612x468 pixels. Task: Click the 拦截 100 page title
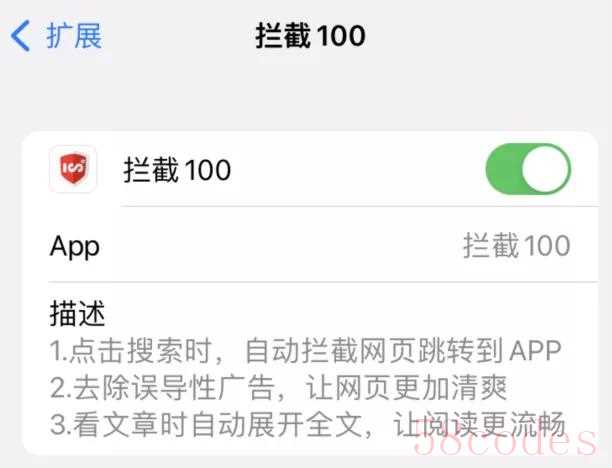[310, 36]
